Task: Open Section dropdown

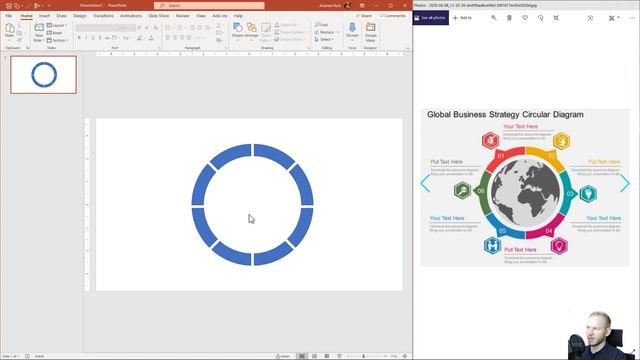Action: (x=58, y=40)
